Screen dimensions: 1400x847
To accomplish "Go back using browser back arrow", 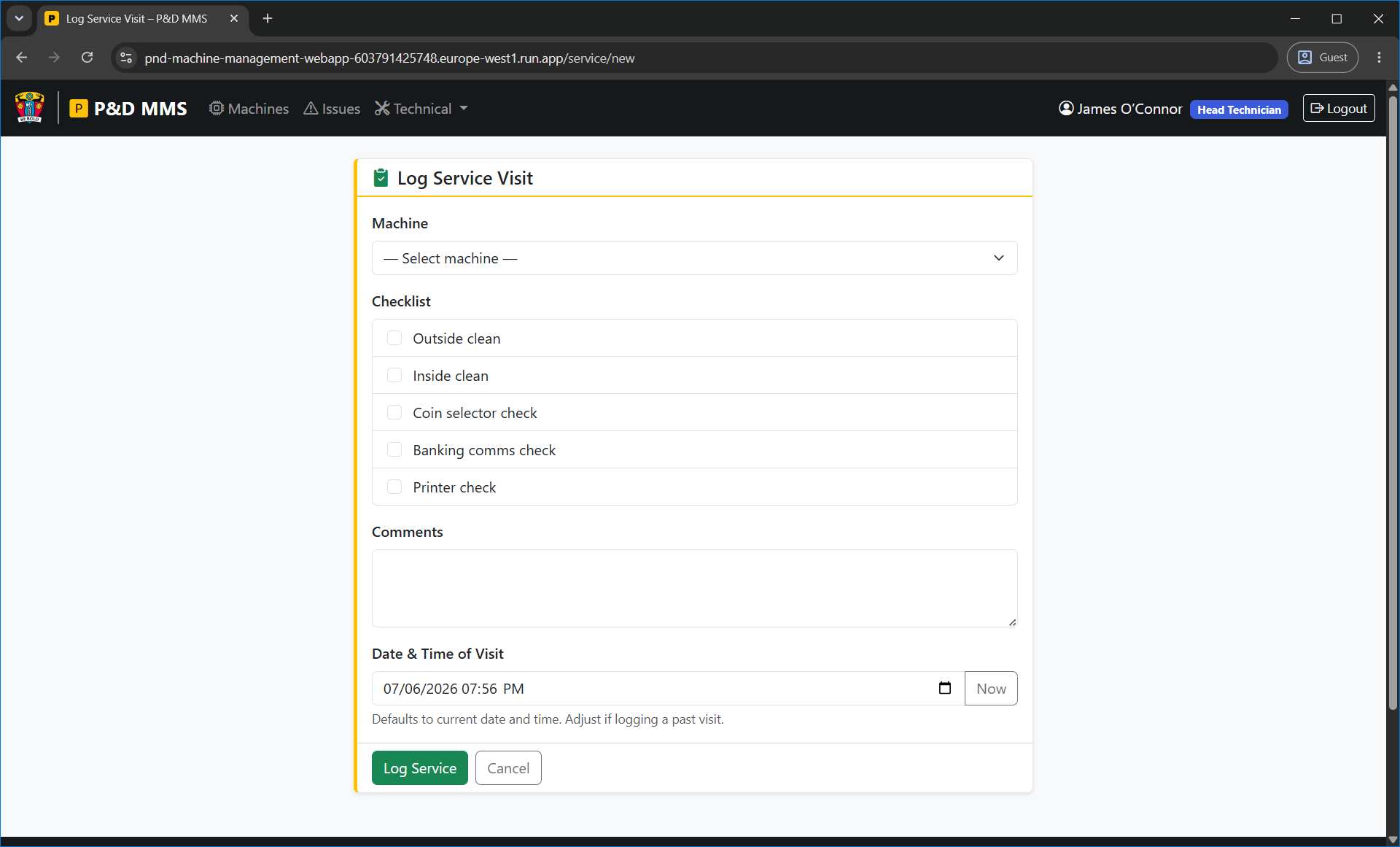I will 22,58.
